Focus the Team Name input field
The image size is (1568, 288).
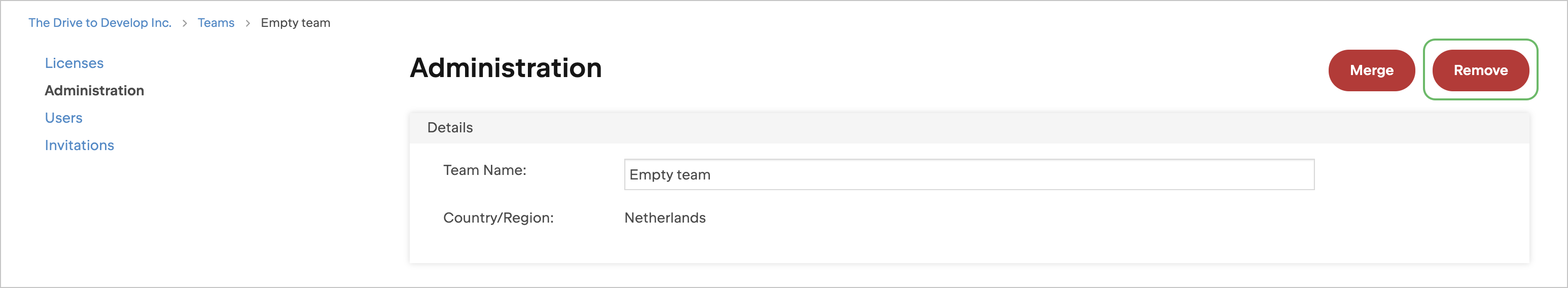tap(969, 175)
